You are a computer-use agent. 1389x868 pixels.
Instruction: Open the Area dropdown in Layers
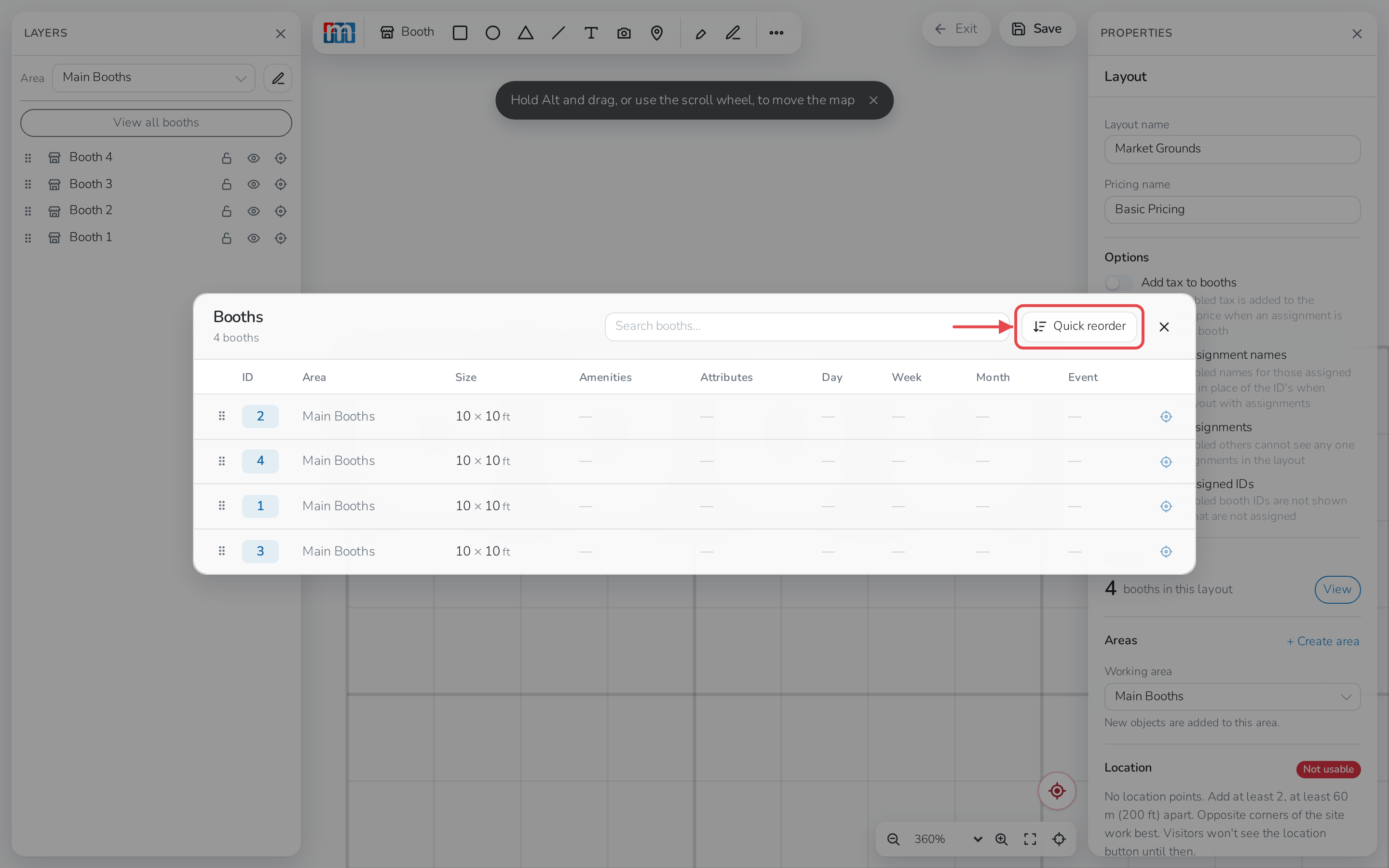(x=154, y=78)
